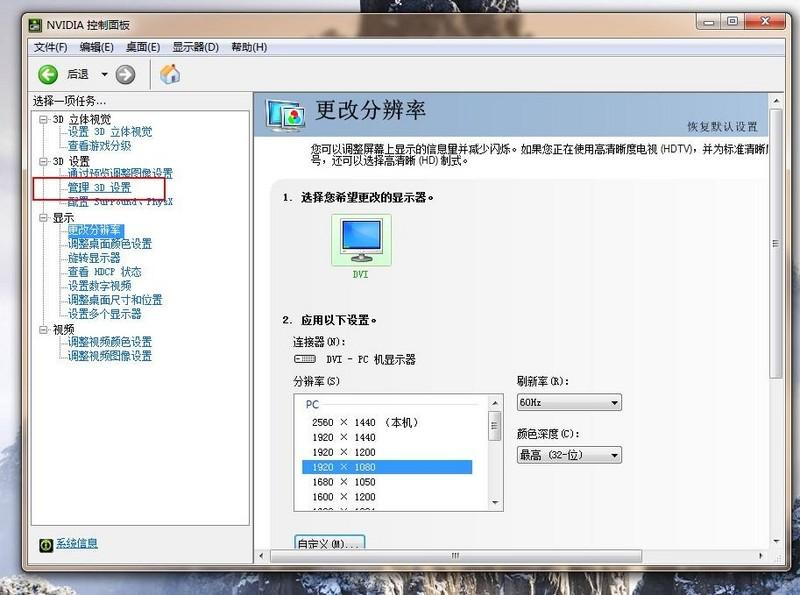Open 设置多个显示器 task

pos(105,314)
